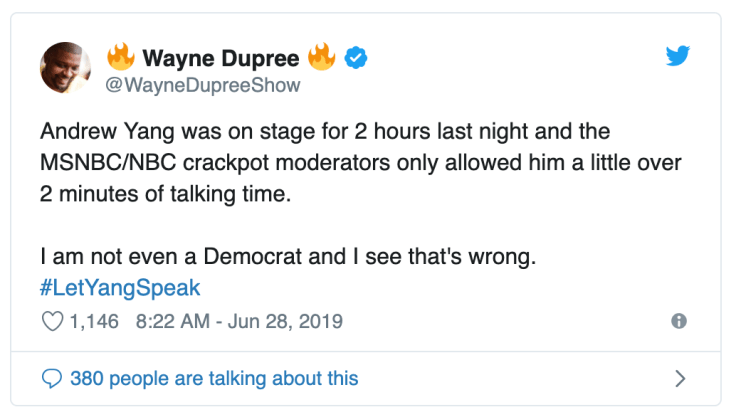The width and height of the screenshot is (736, 417).
Task: Click the info icon beside the date
Action: (x=679, y=321)
